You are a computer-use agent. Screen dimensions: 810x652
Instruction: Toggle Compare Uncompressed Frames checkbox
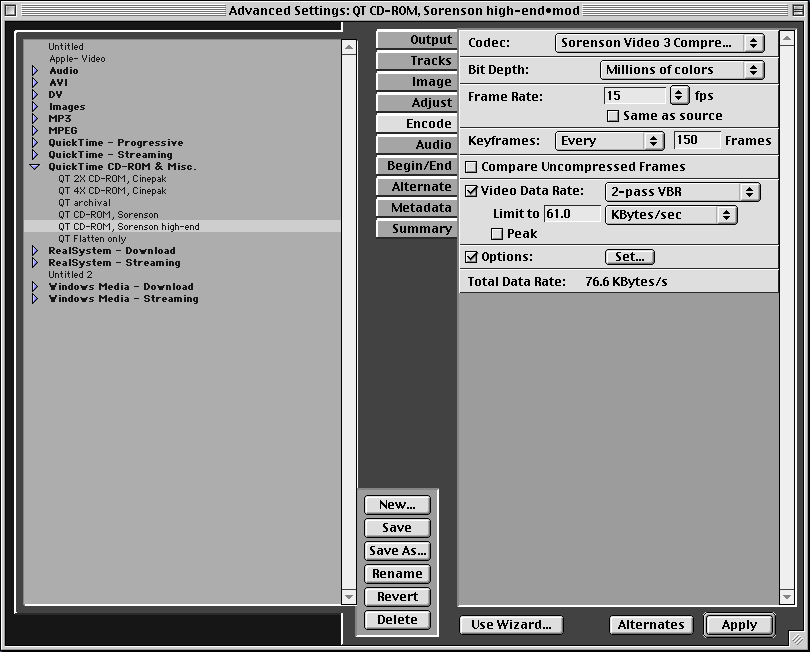point(472,167)
